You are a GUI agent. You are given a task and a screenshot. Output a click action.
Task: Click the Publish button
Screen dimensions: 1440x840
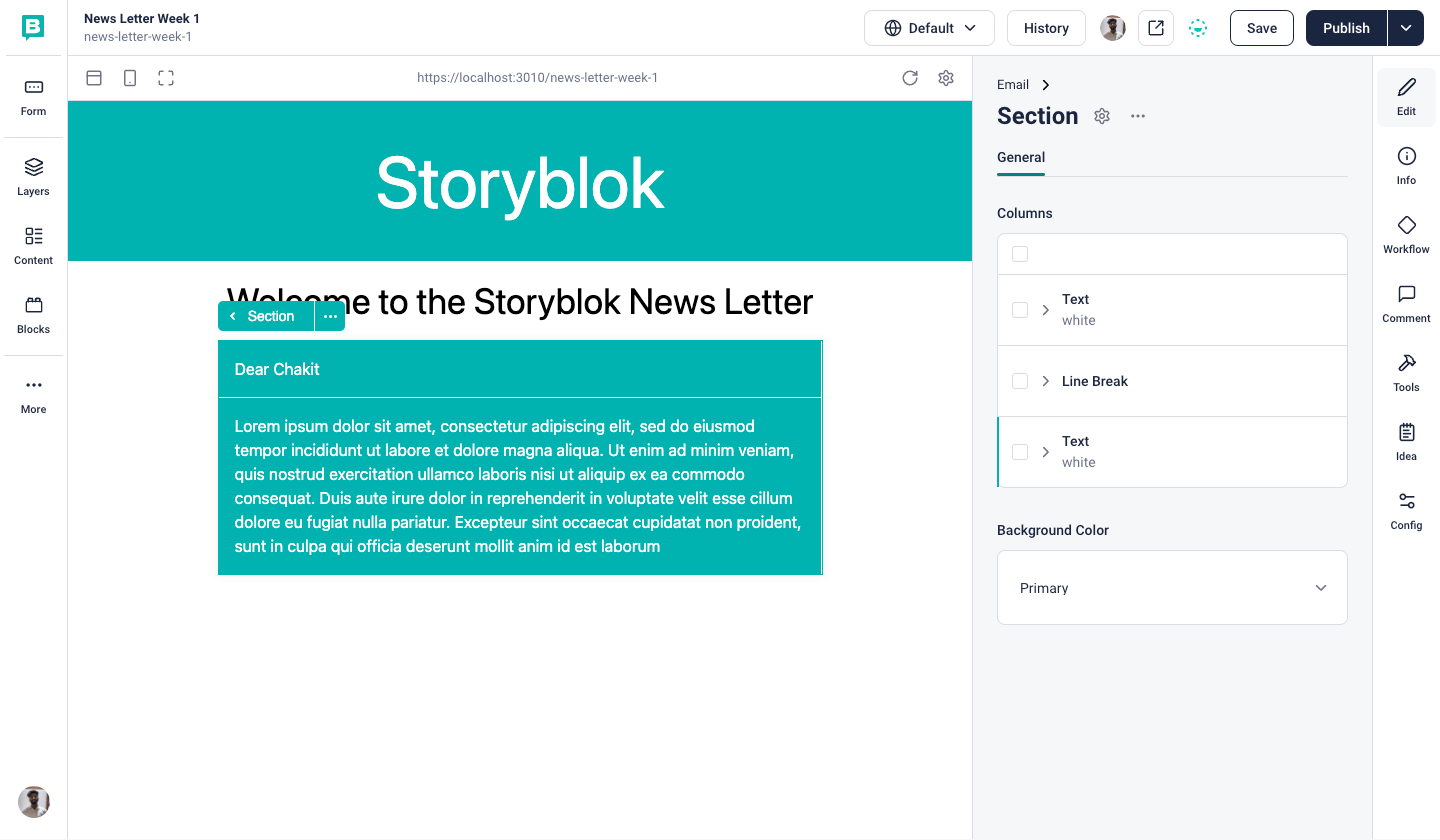[1346, 28]
